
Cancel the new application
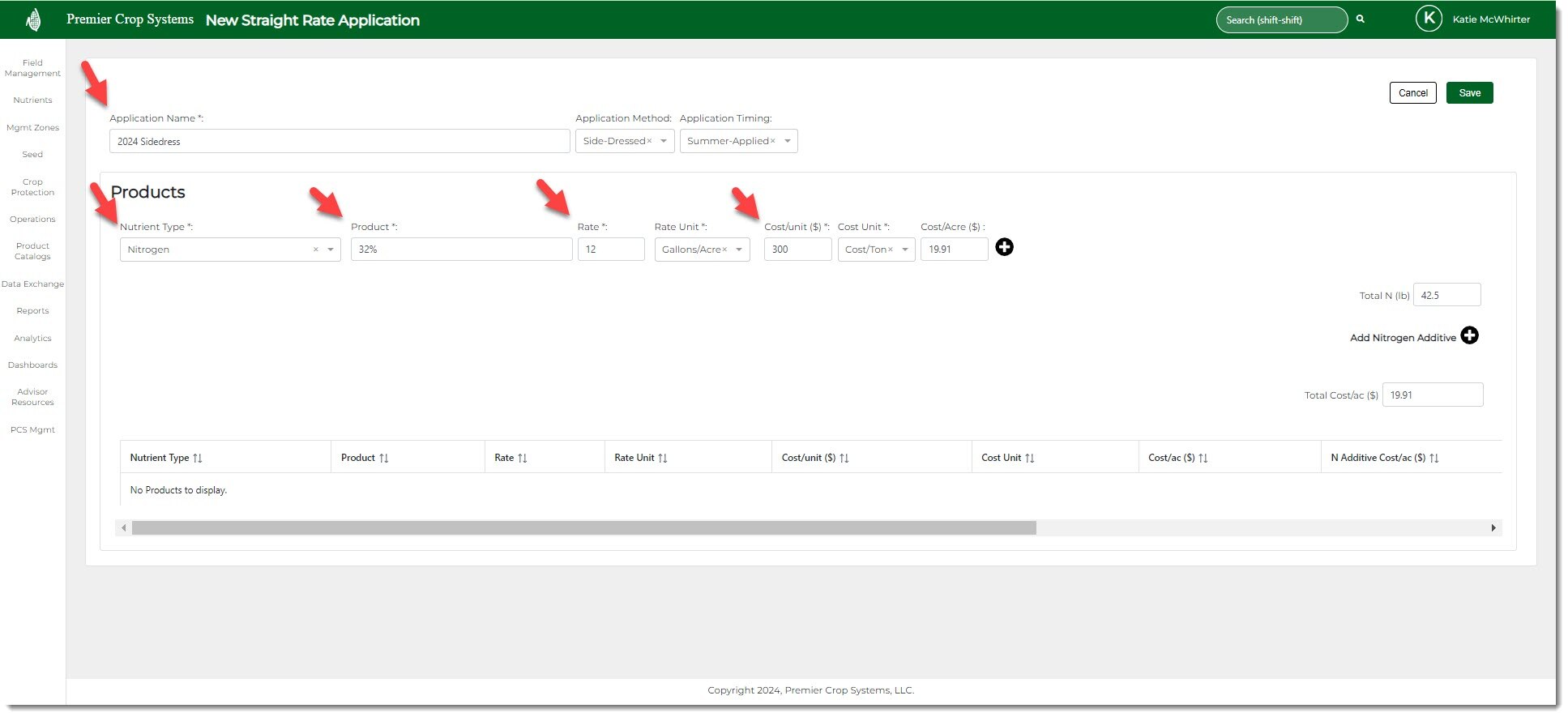[1412, 93]
